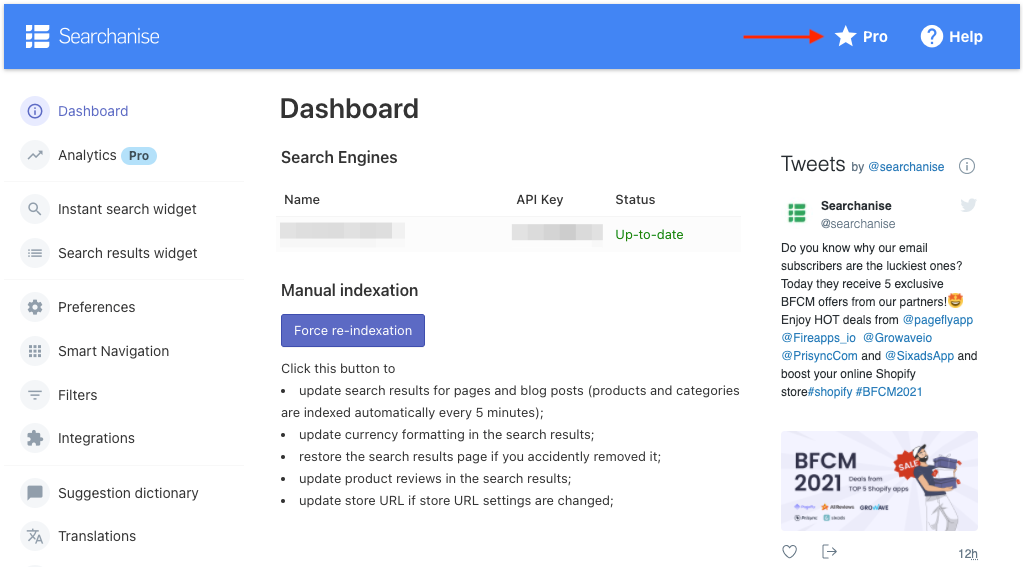Screen dimensions: 1023x567
Task: Open the @SixadsApp mention link
Action: [x=919, y=356]
